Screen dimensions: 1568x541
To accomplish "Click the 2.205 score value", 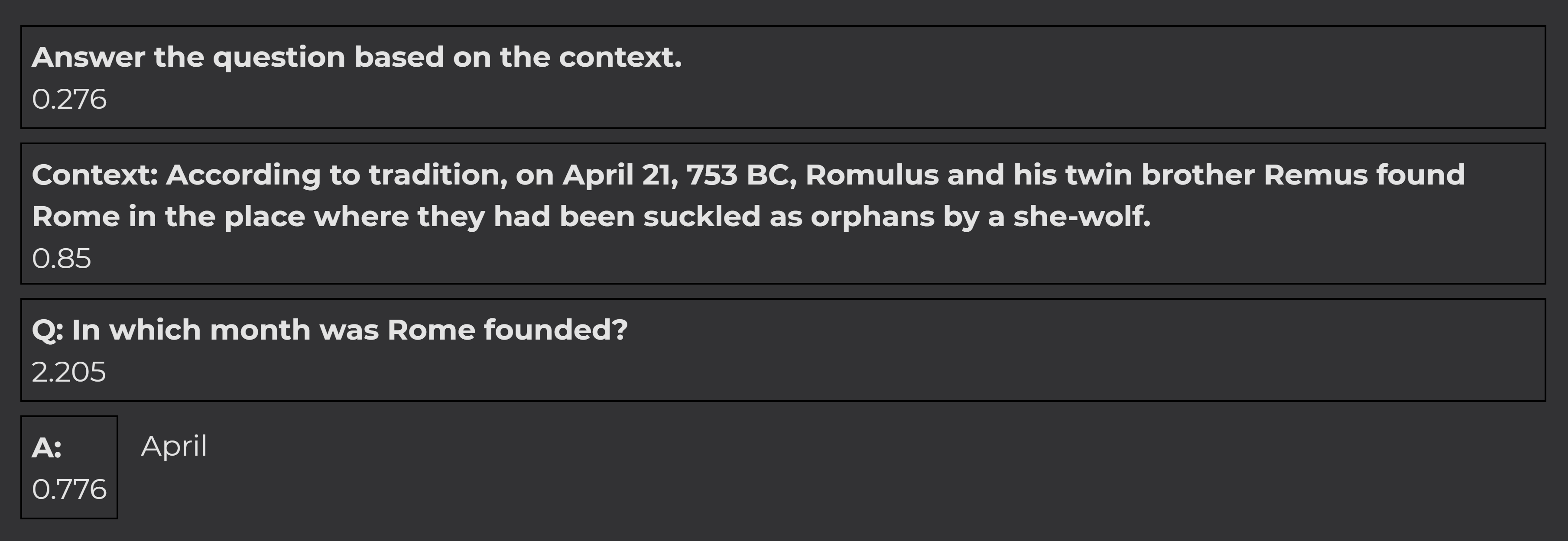I will coord(69,373).
